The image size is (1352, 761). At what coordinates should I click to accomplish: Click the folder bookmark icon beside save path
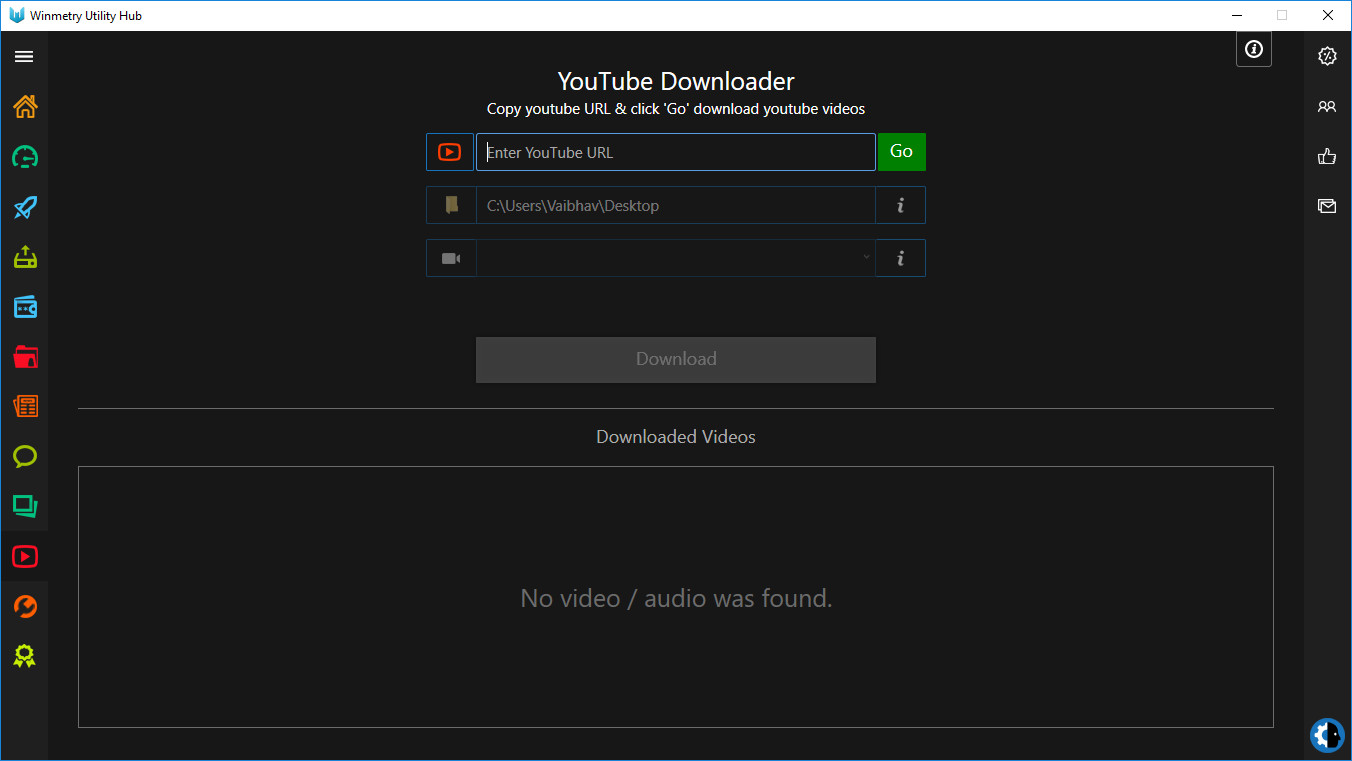451,205
